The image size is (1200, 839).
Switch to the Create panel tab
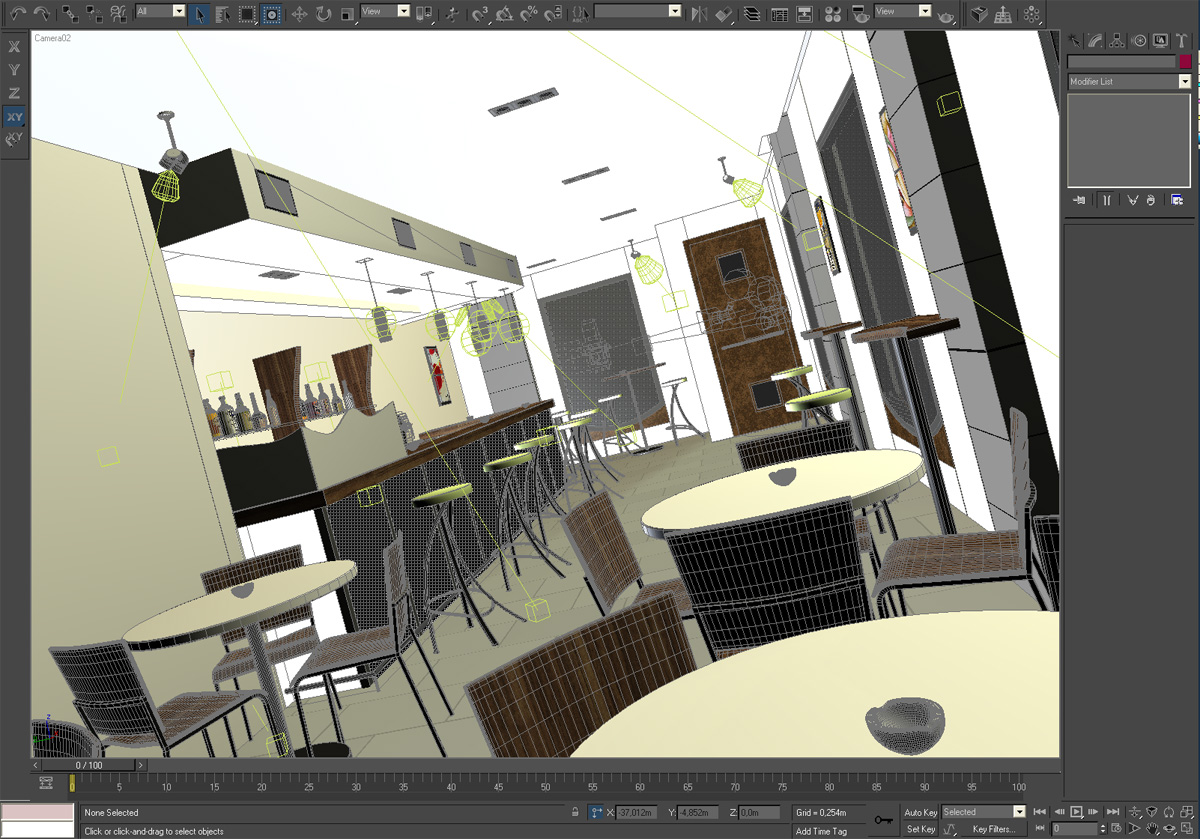tap(1074, 41)
